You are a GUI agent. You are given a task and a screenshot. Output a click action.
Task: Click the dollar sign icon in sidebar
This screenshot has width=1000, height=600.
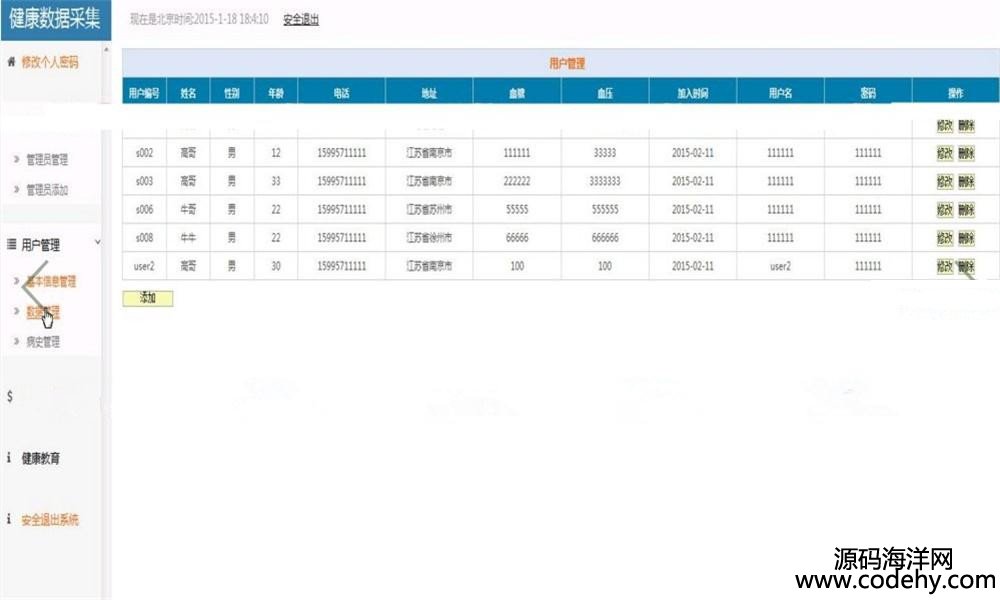pos(10,396)
